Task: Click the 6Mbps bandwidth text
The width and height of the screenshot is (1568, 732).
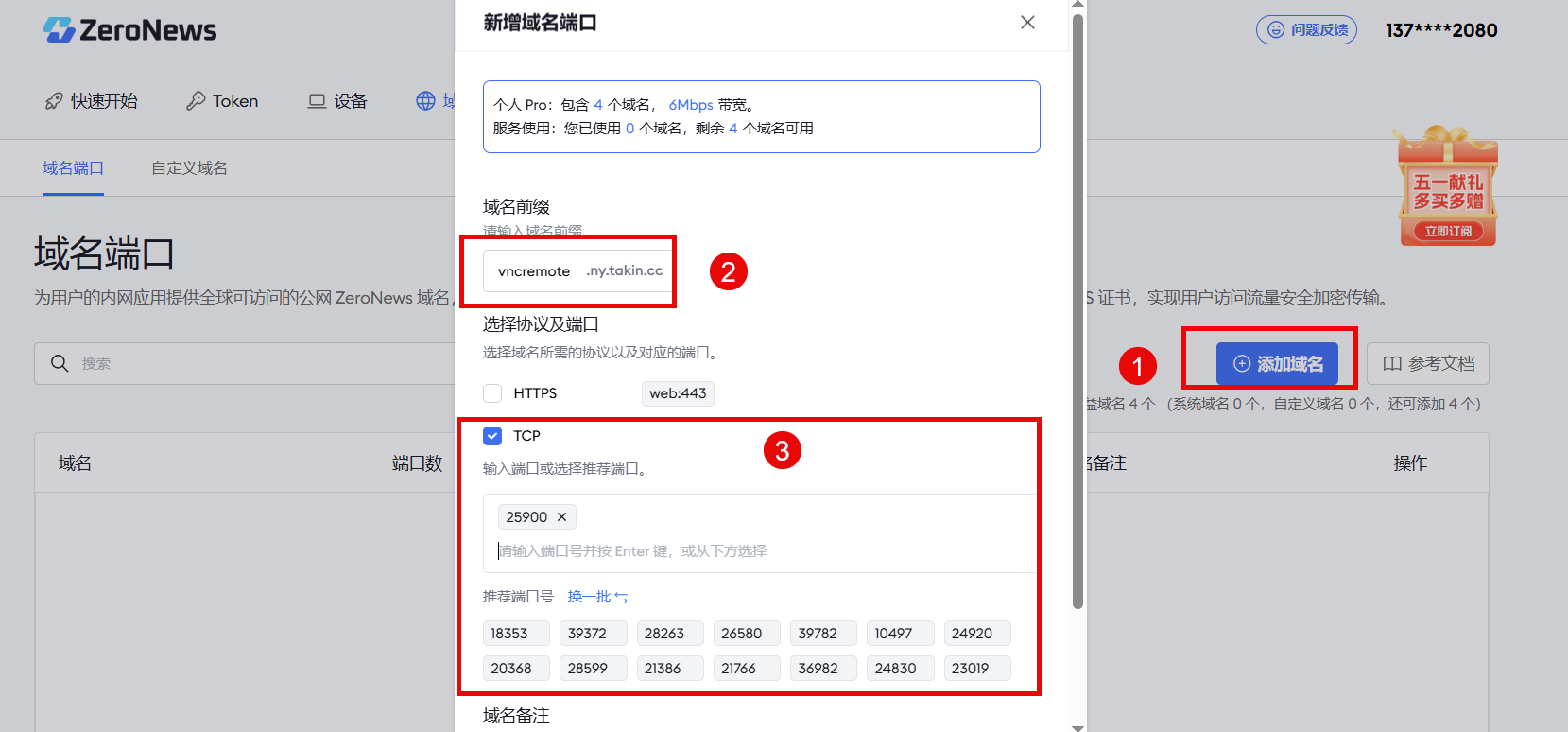Action: (x=691, y=105)
